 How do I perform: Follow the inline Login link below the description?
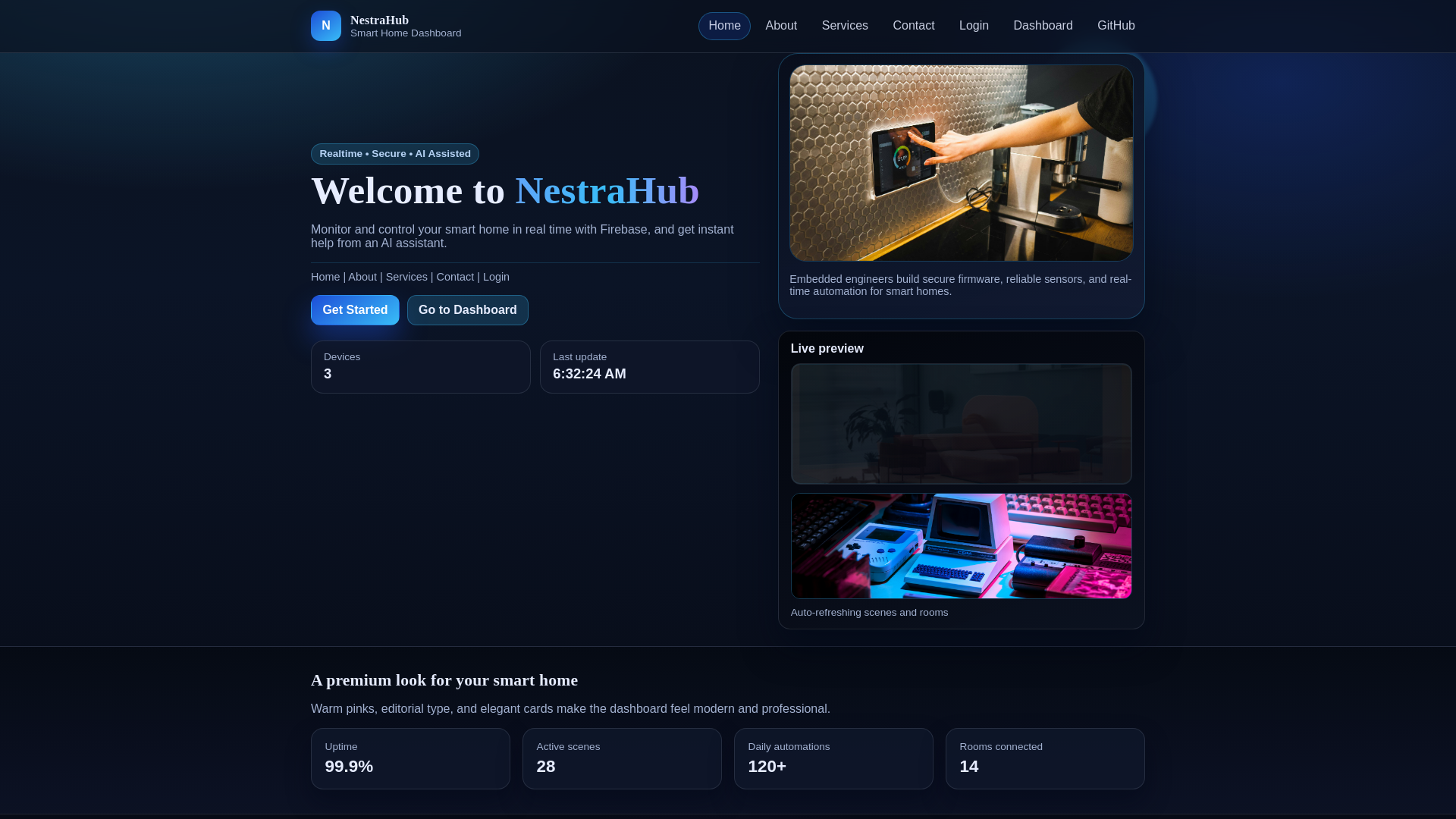pyautogui.click(x=496, y=278)
